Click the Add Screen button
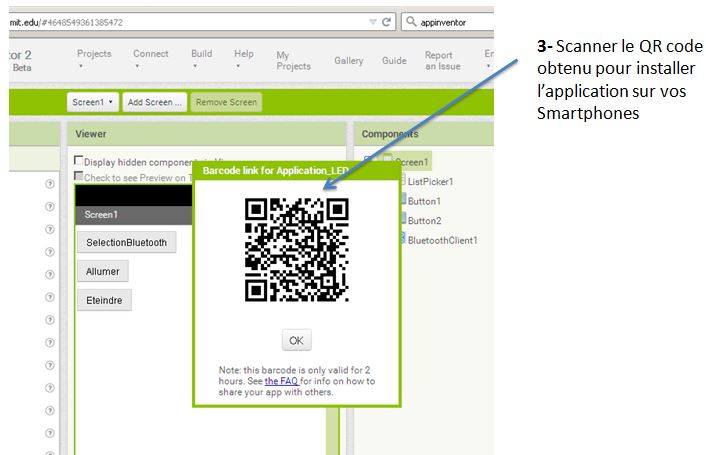706x455 pixels. tap(155, 102)
